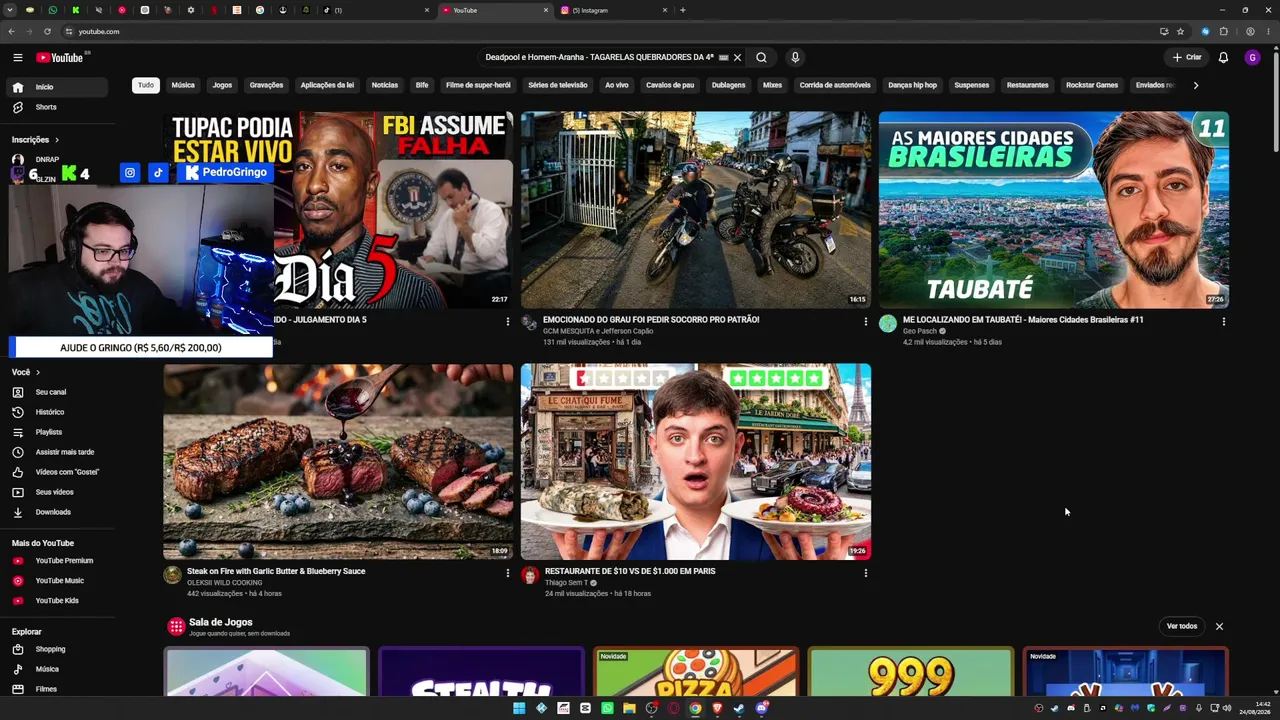Open the notifications bell
Screen dimensions: 1280x720
1223,58
